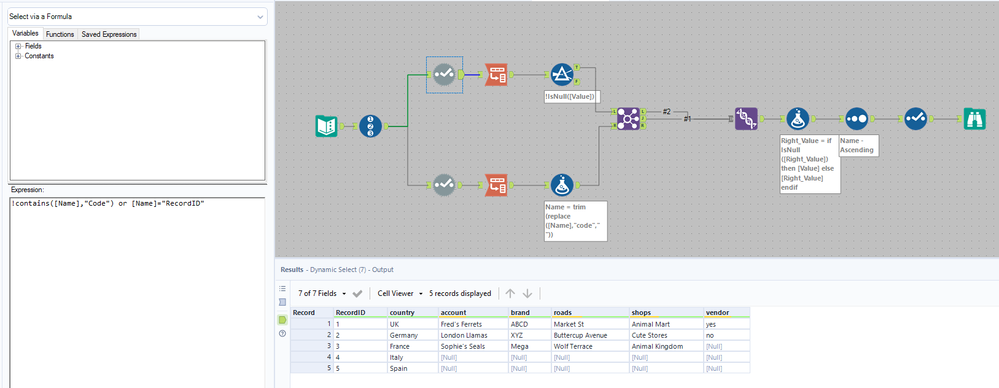Open the Results panel help icon
The width and height of the screenshot is (999, 388).
click(283, 333)
